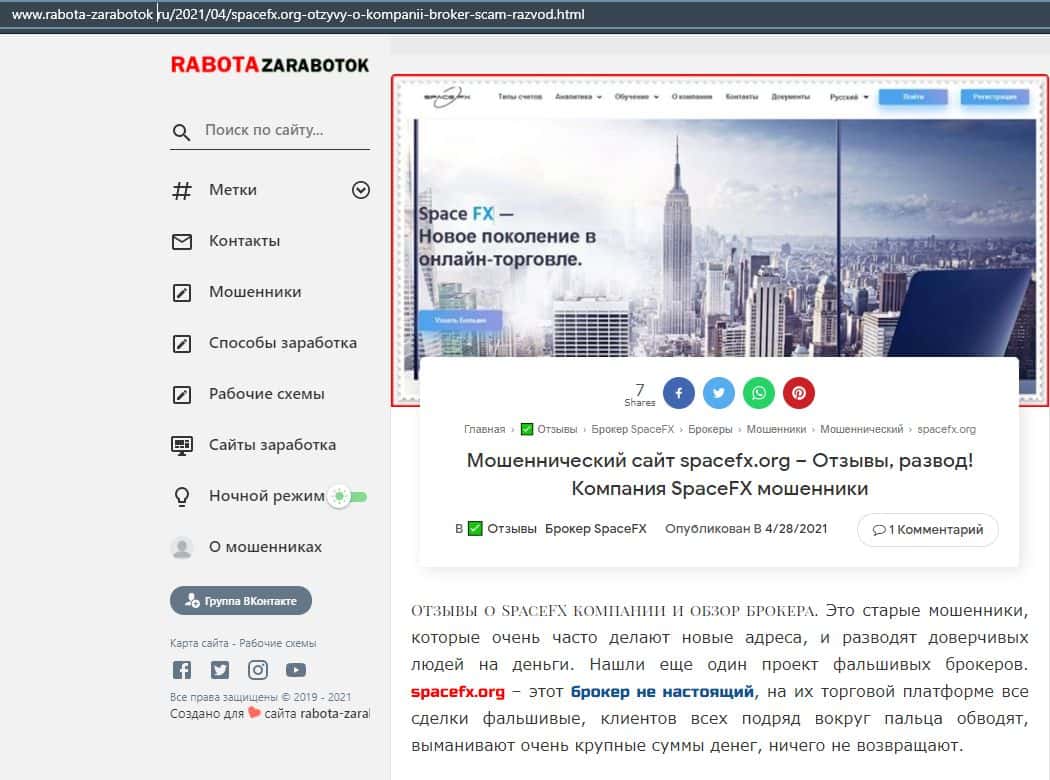The height and width of the screenshot is (780, 1050).
Task: Share the article on Twitter
Action: click(x=719, y=393)
